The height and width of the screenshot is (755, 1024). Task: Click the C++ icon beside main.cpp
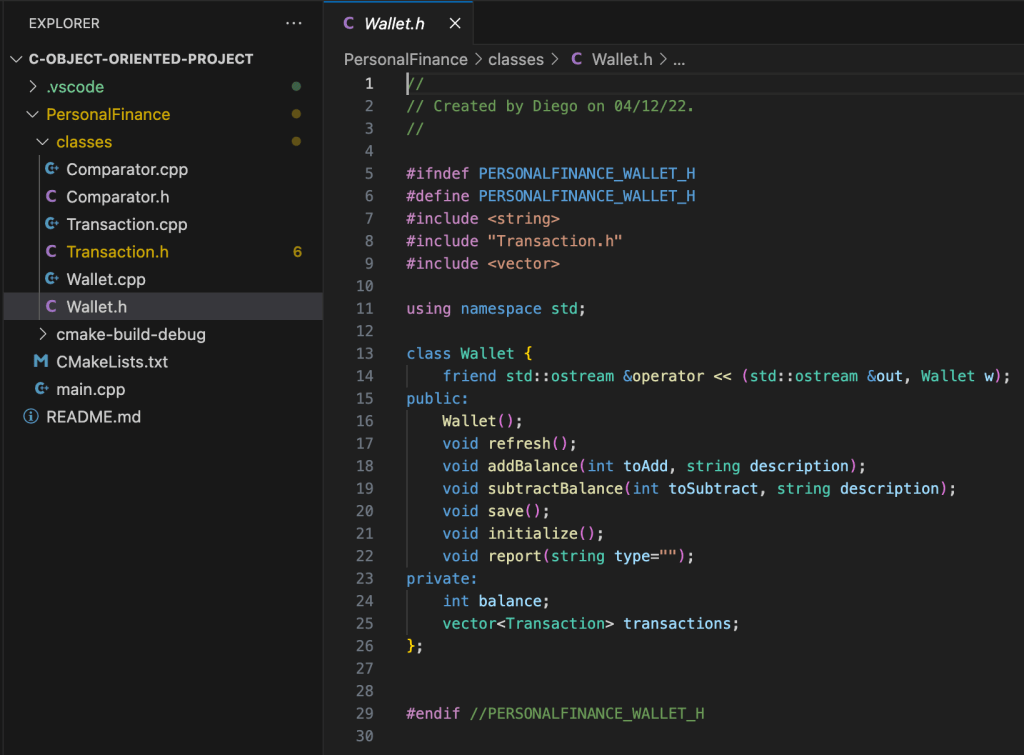pos(41,390)
